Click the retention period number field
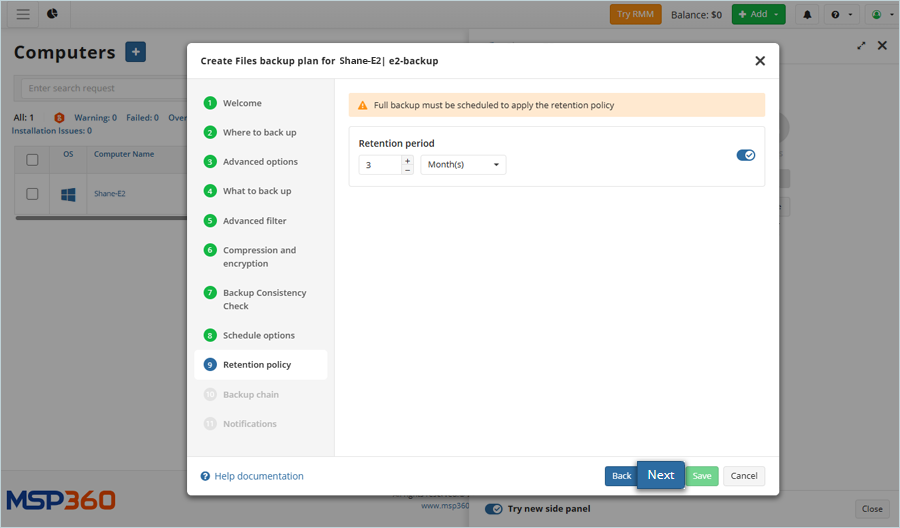Image resolution: width=900 pixels, height=528 pixels. (x=380, y=165)
